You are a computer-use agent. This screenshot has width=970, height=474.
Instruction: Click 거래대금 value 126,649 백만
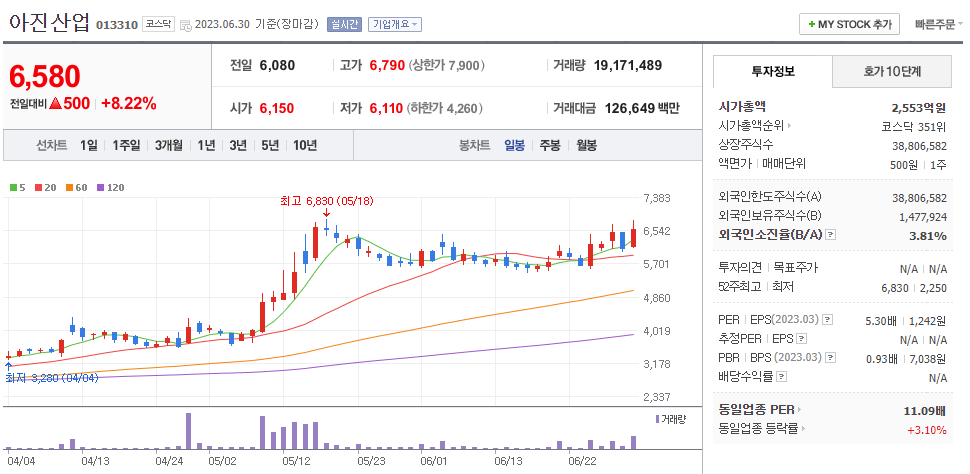(642, 109)
